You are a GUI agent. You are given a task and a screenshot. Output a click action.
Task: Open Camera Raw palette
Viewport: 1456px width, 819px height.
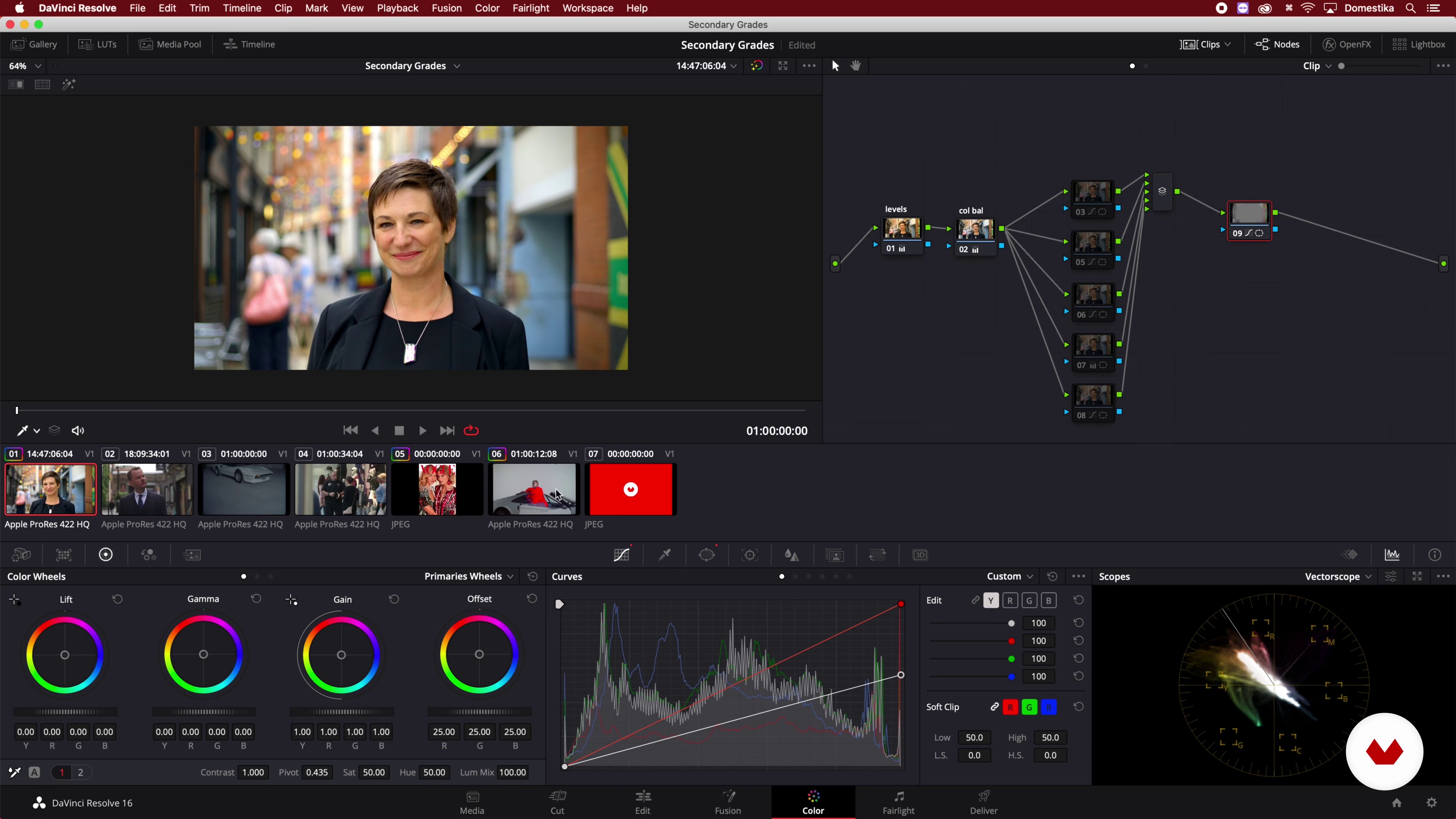[21, 555]
